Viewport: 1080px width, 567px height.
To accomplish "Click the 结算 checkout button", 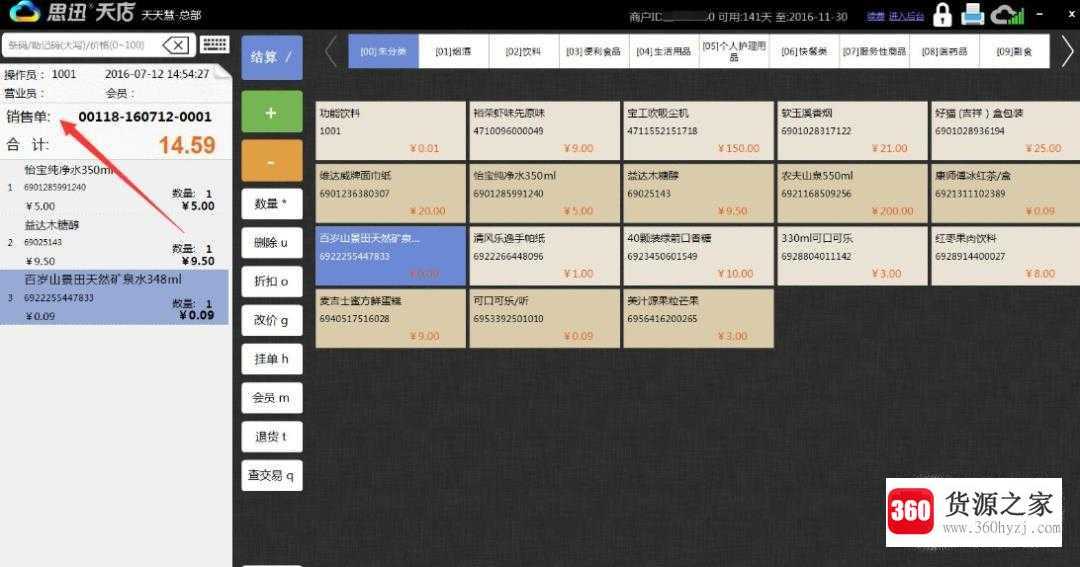I will [x=271, y=57].
